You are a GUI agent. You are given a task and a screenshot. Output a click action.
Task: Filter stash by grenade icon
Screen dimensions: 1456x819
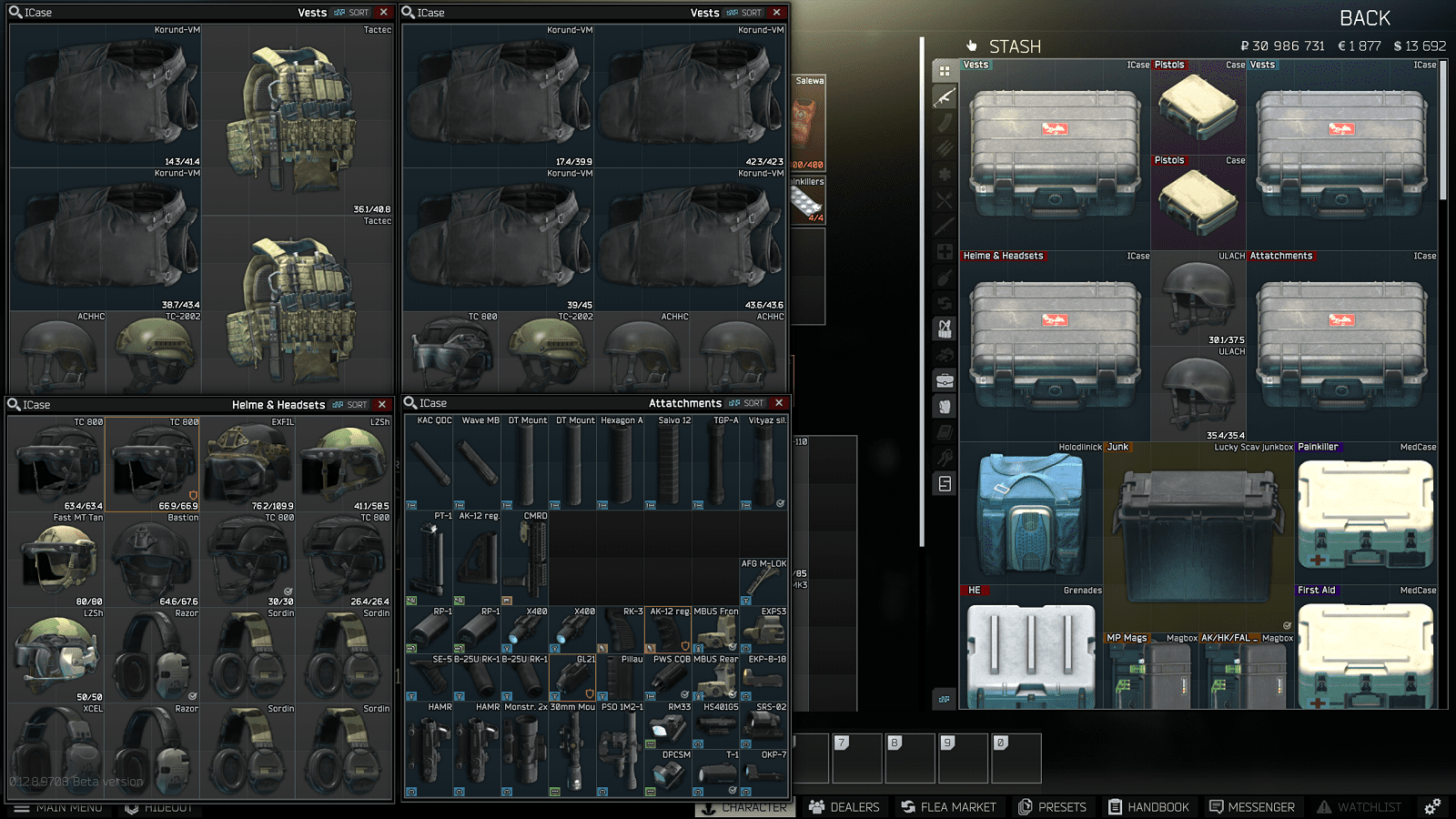tap(945, 278)
